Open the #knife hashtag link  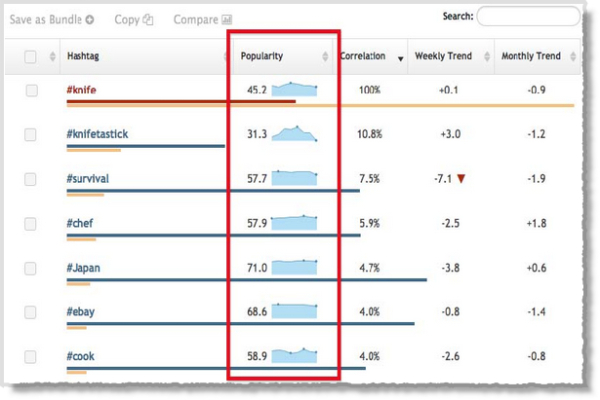(x=82, y=90)
